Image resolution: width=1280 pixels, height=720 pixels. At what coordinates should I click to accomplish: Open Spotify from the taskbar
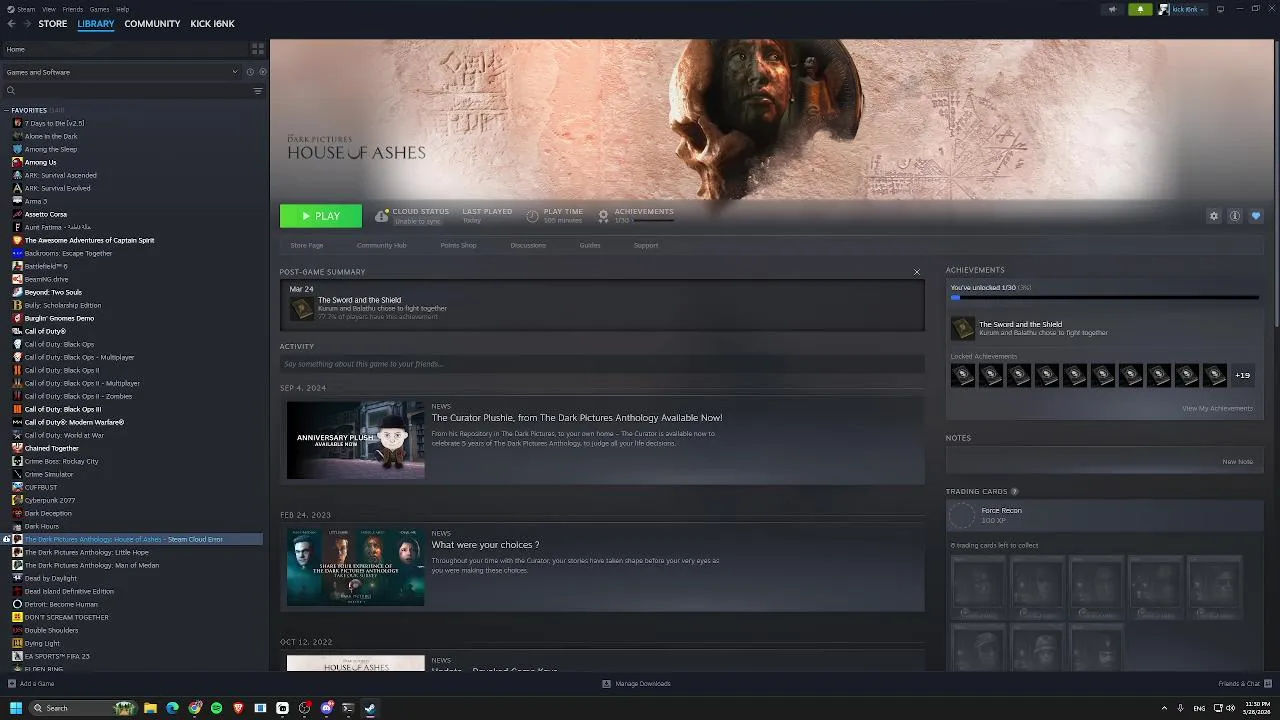(216, 708)
